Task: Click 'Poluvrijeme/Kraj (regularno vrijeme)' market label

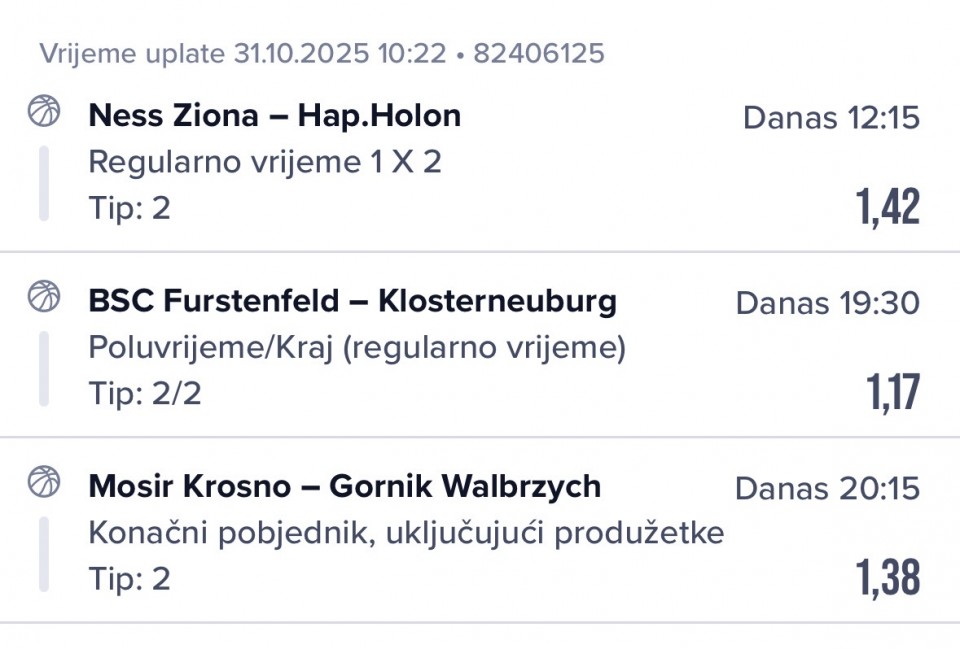Action: click(357, 347)
